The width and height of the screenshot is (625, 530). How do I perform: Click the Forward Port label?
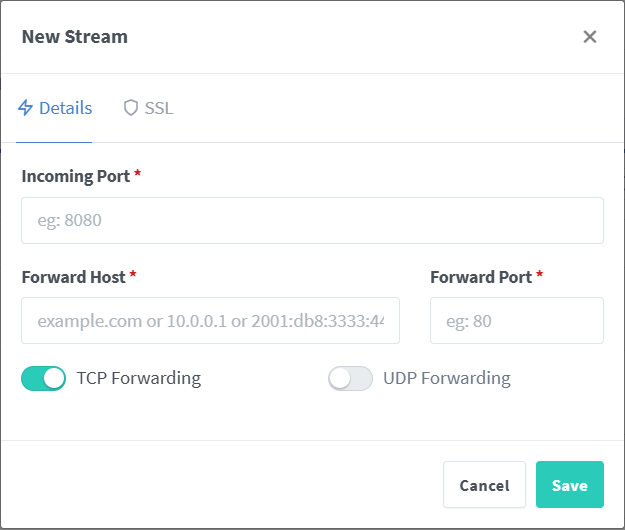[x=481, y=276]
